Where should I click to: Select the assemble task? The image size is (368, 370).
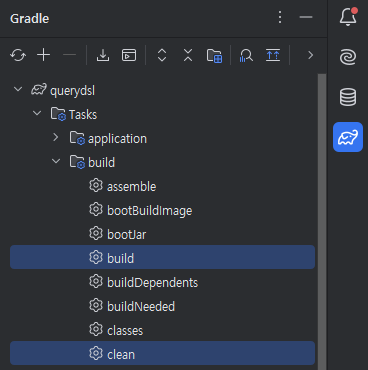[x=162, y=186]
